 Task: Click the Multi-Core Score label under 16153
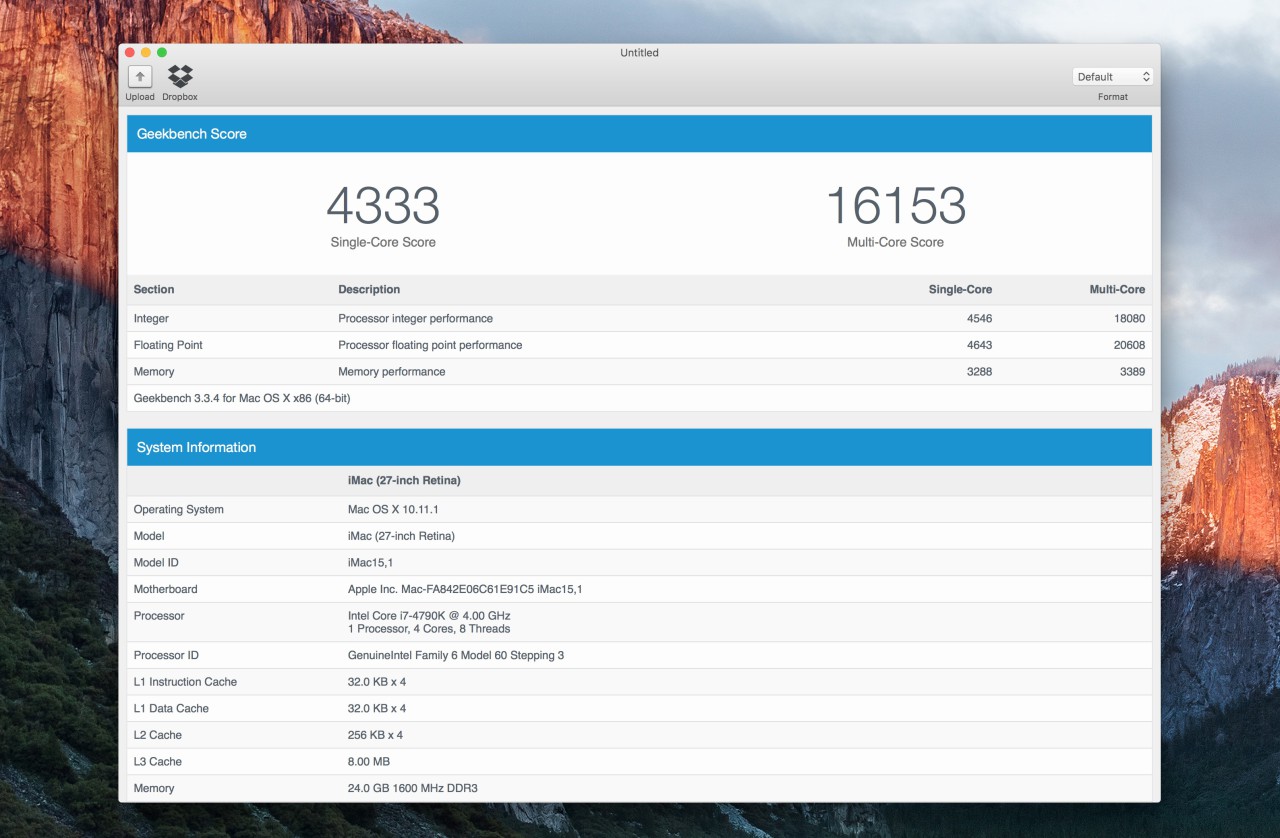point(895,242)
